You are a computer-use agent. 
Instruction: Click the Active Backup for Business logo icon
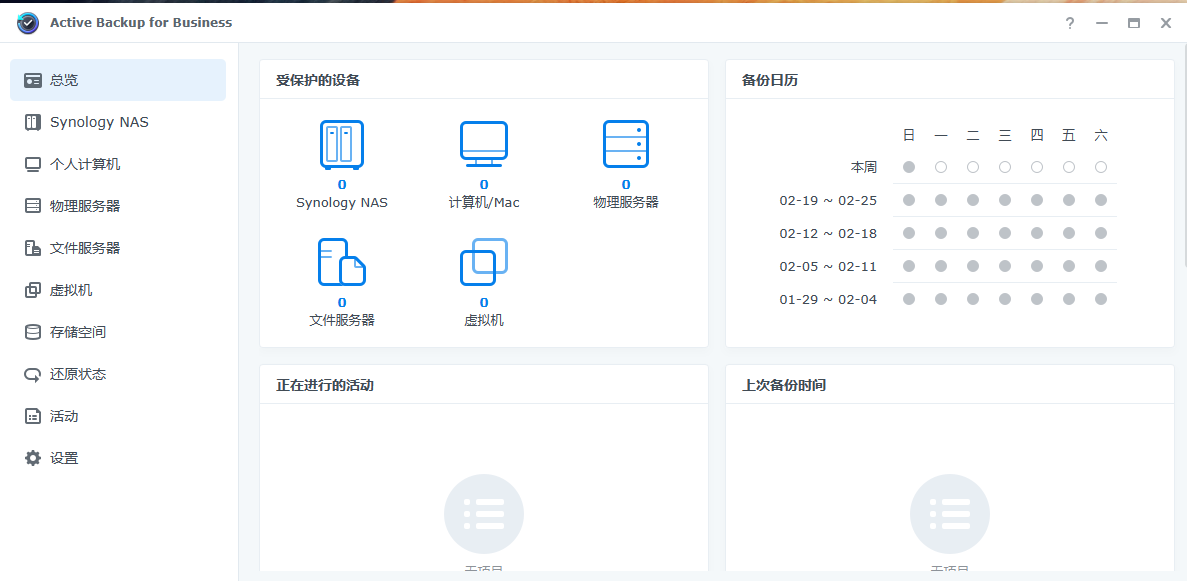tap(28, 23)
